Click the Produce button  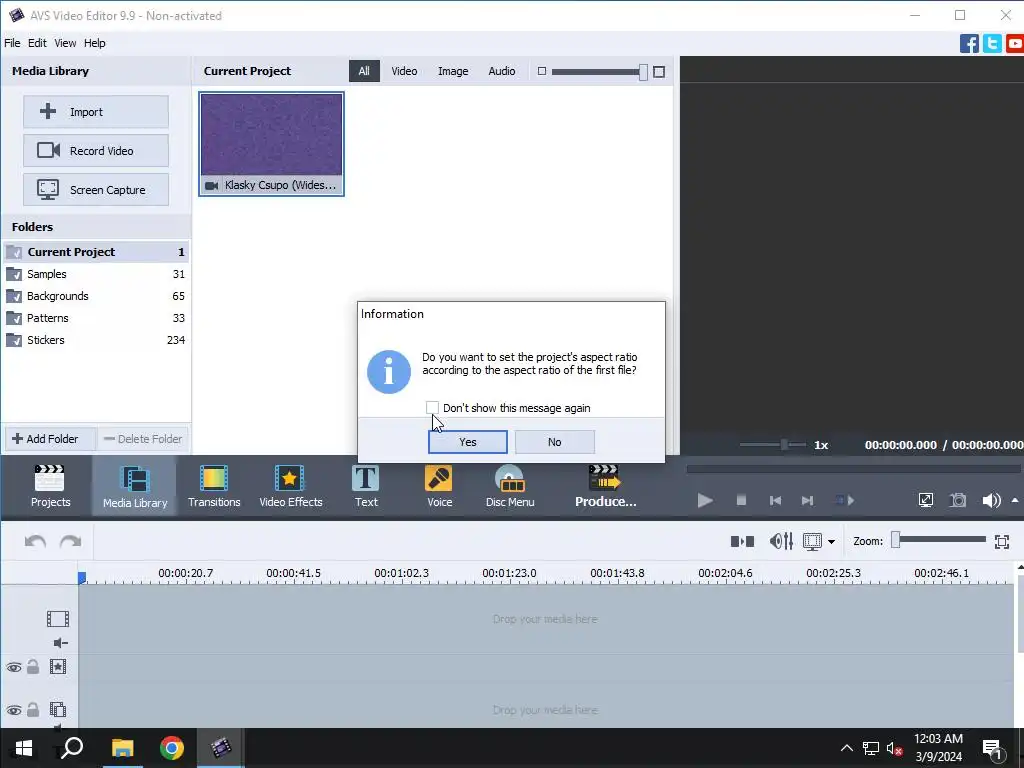605,486
